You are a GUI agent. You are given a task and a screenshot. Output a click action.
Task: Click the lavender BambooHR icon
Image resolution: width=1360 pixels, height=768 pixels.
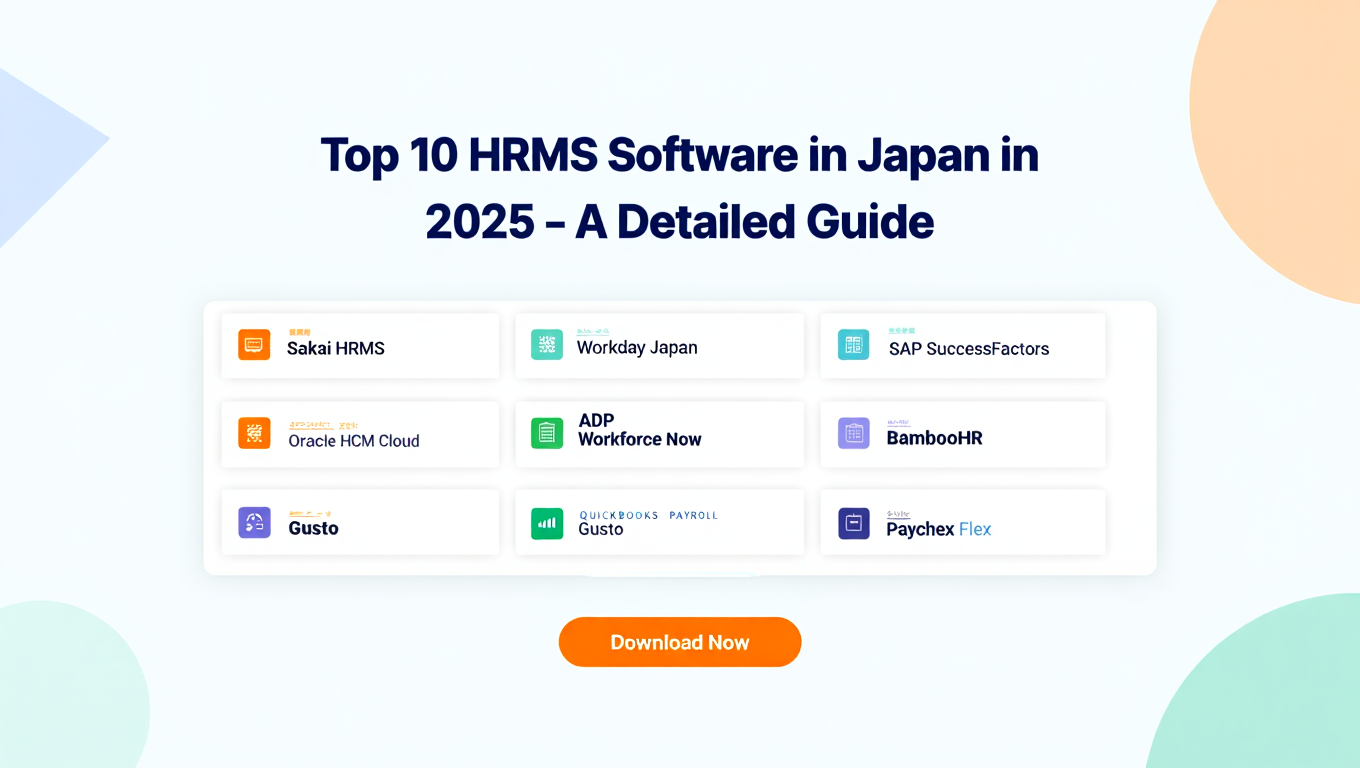[x=853, y=433]
